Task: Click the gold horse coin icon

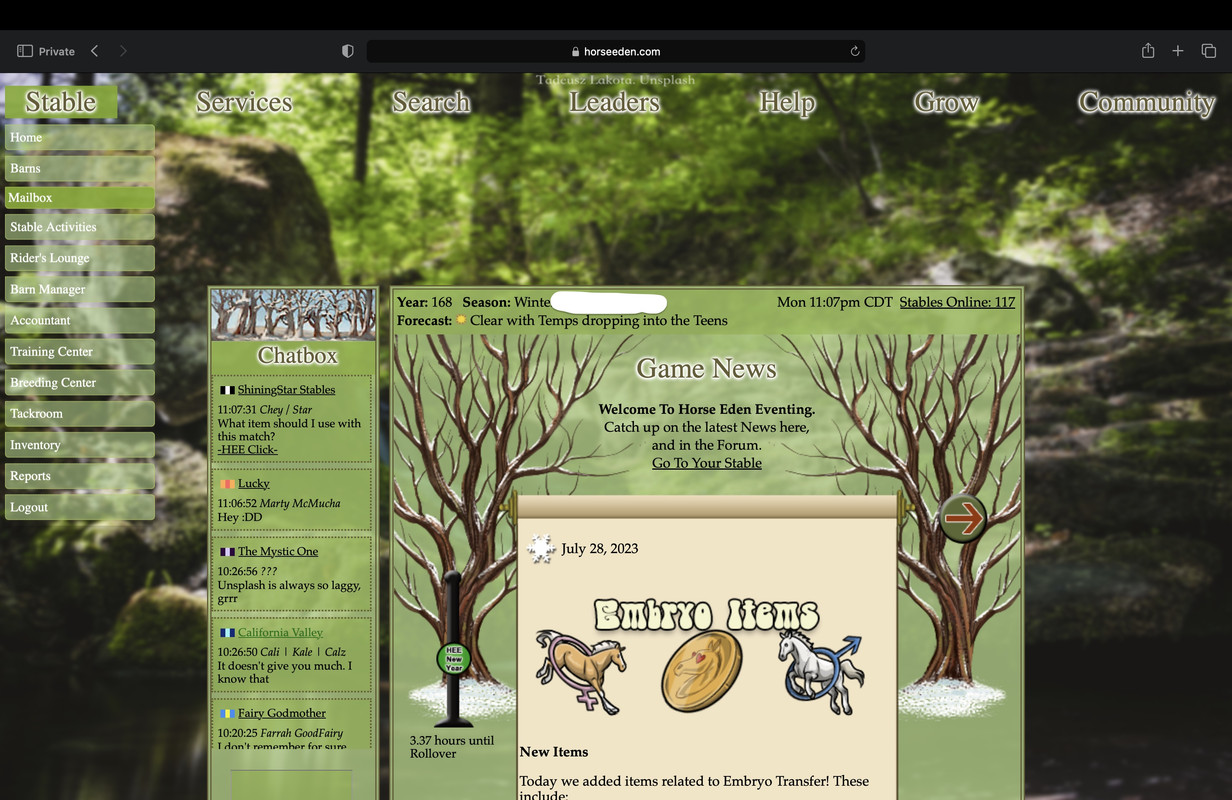Action: [x=702, y=671]
